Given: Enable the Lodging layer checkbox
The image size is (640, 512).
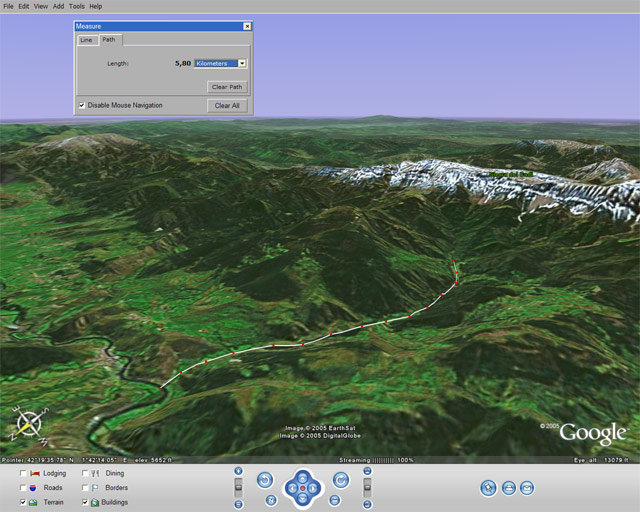Looking at the screenshot, I should pos(23,473).
